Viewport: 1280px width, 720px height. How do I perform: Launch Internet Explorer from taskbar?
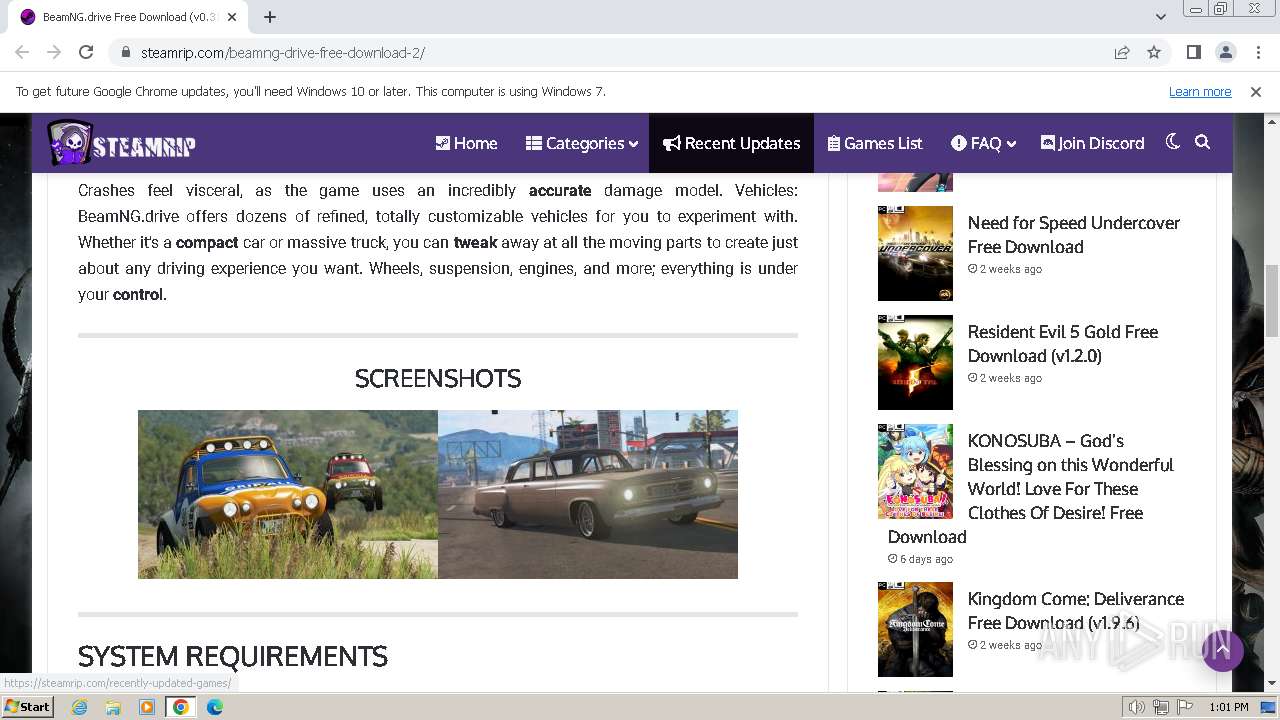(x=79, y=707)
